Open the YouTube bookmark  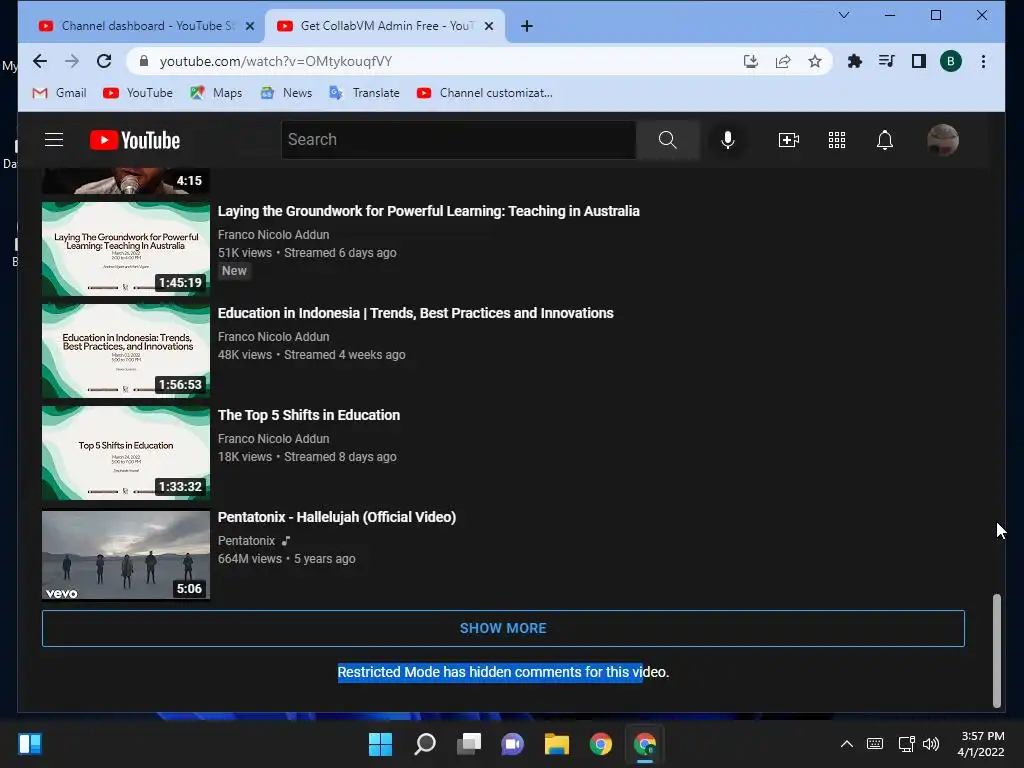[x=138, y=93]
